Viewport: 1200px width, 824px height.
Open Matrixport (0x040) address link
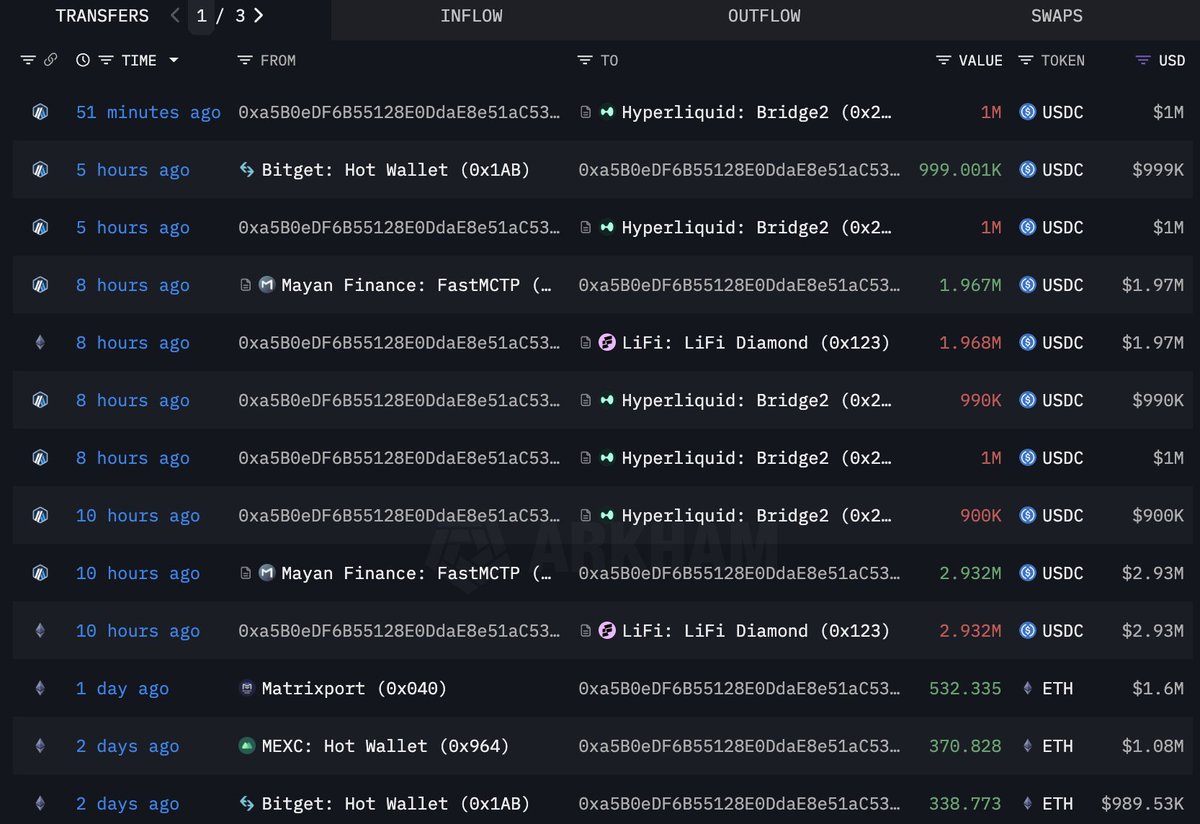(354, 688)
